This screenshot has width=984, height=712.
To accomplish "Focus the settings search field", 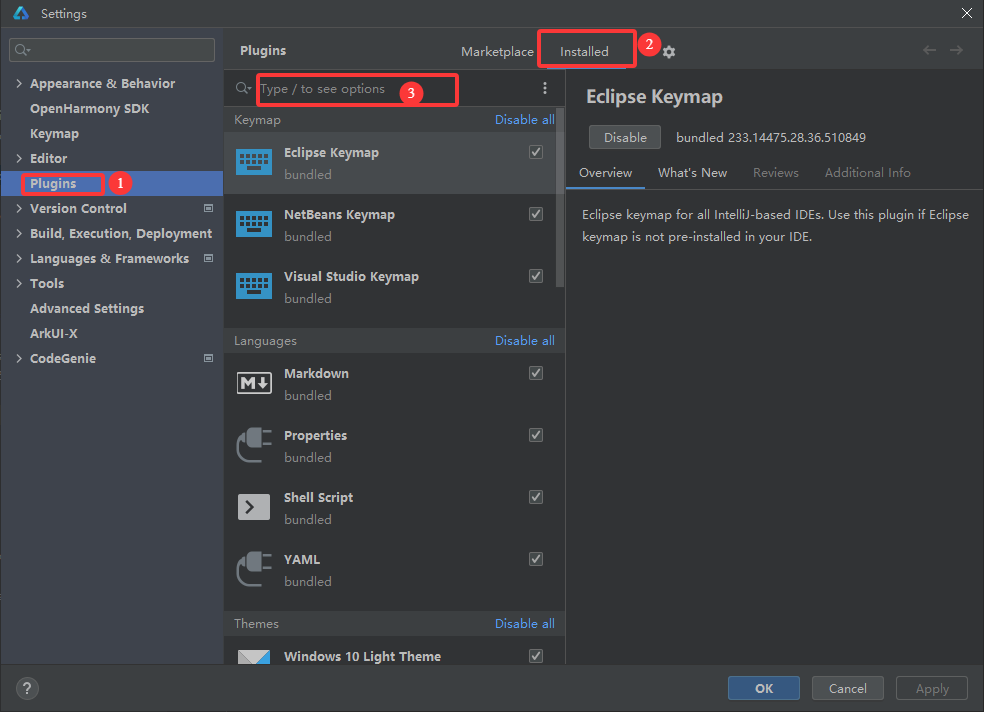I will pos(112,50).
